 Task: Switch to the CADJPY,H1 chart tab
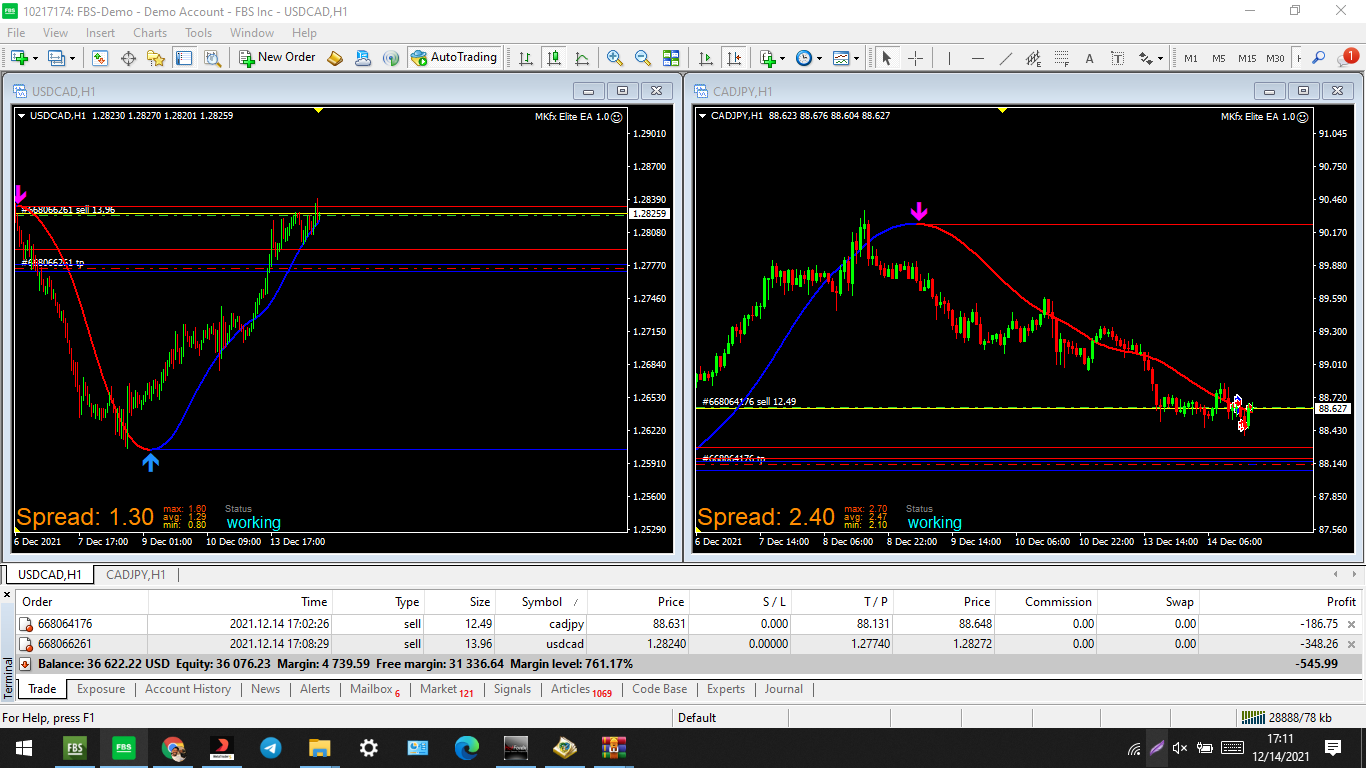point(136,575)
